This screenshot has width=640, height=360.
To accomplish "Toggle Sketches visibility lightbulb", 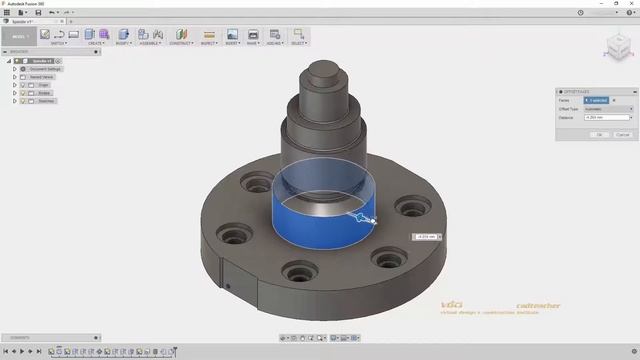I will [x=23, y=101].
